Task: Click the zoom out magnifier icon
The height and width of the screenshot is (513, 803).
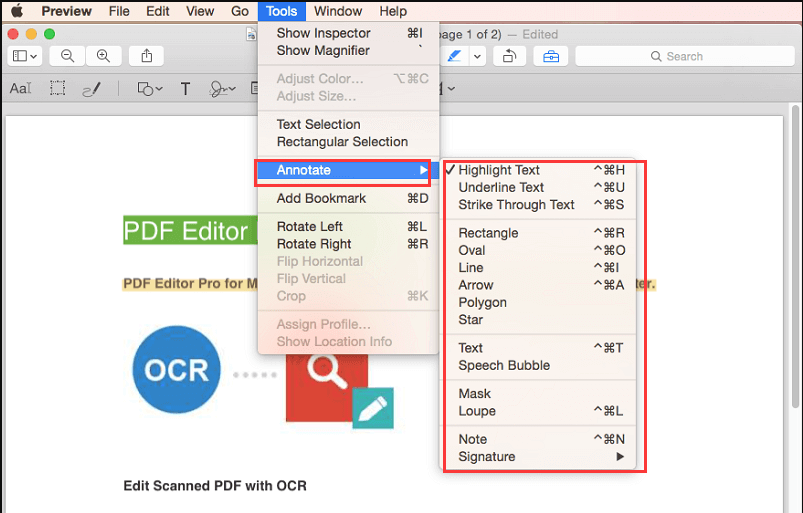Action: (x=68, y=57)
